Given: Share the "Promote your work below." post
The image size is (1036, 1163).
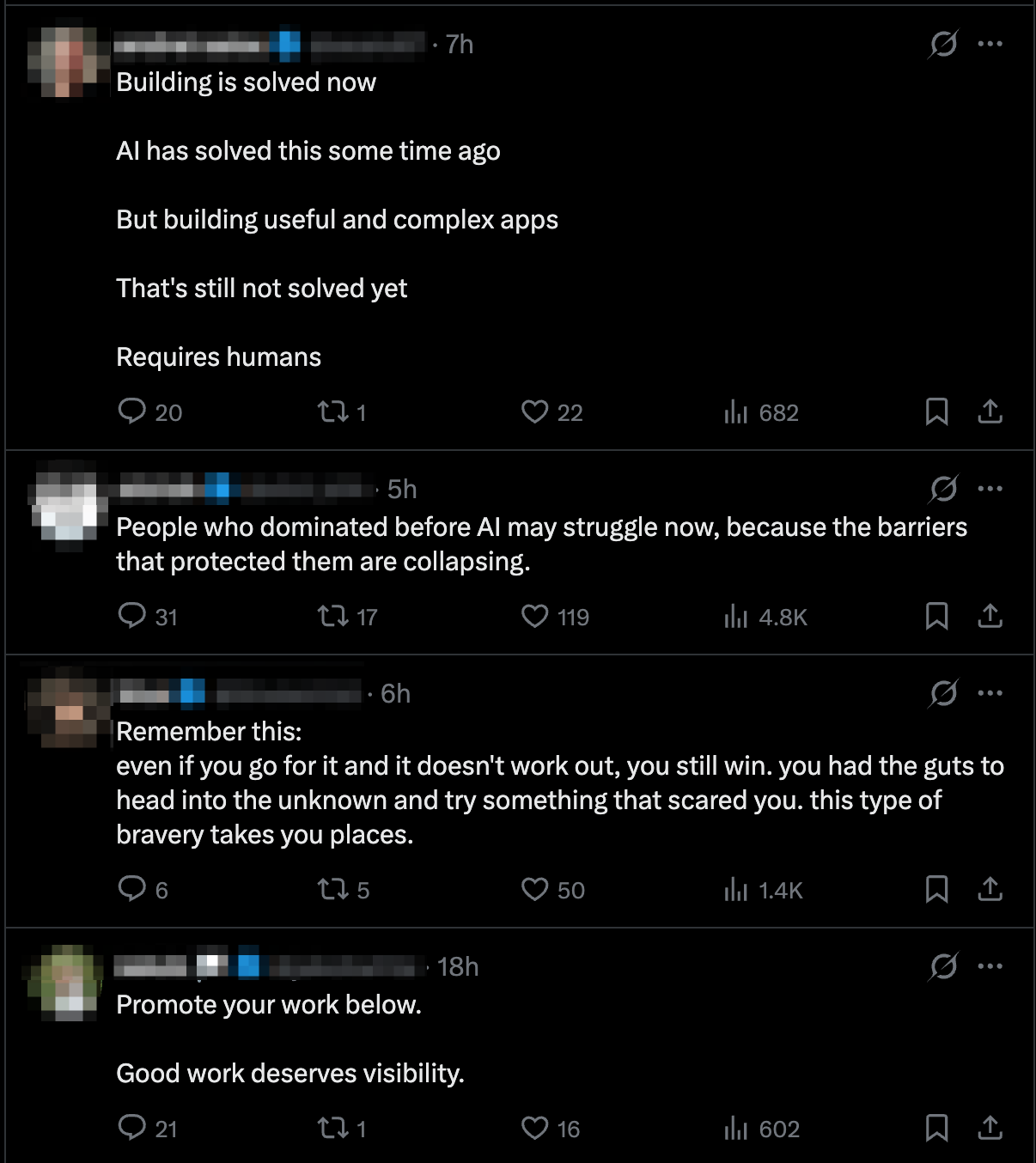Looking at the screenshot, I should (x=990, y=1128).
